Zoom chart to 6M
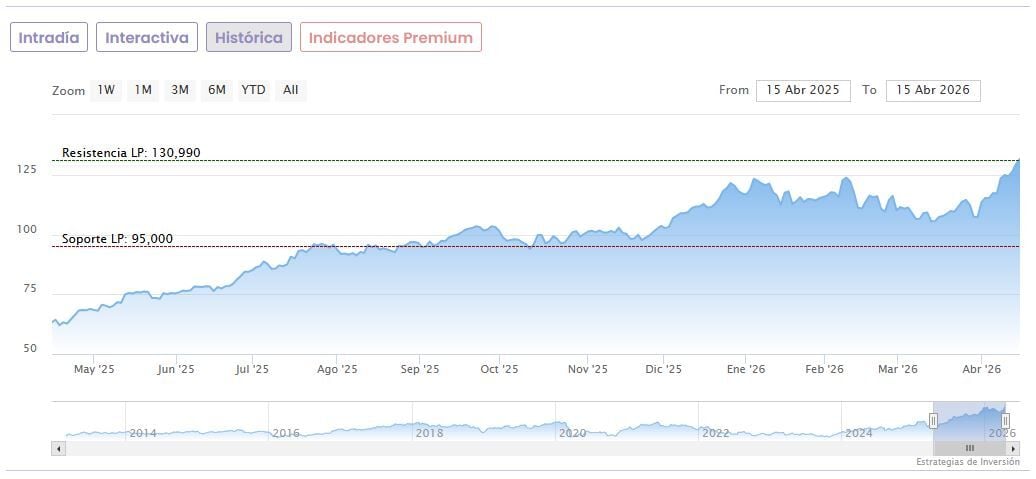 coord(217,90)
